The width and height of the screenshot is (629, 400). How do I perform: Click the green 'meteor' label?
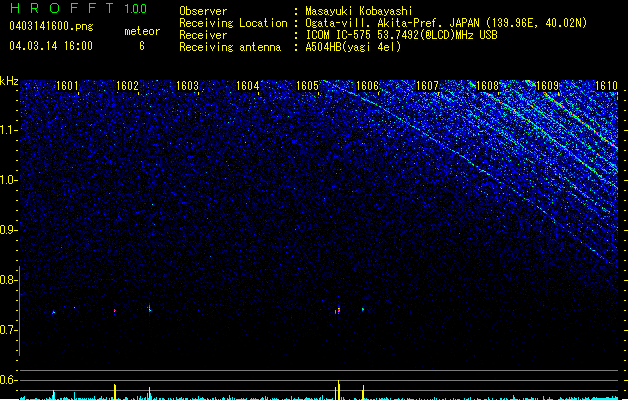[x=142, y=31]
